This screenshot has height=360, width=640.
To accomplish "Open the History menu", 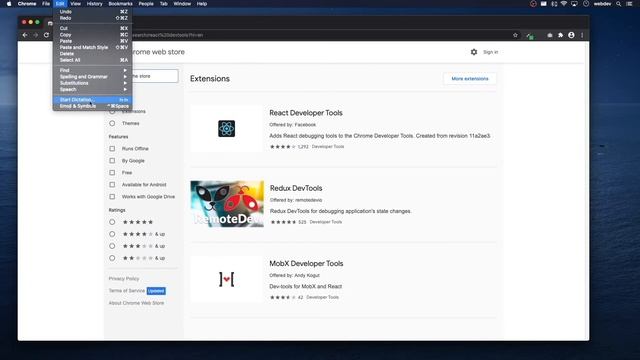I will click(x=94, y=4).
